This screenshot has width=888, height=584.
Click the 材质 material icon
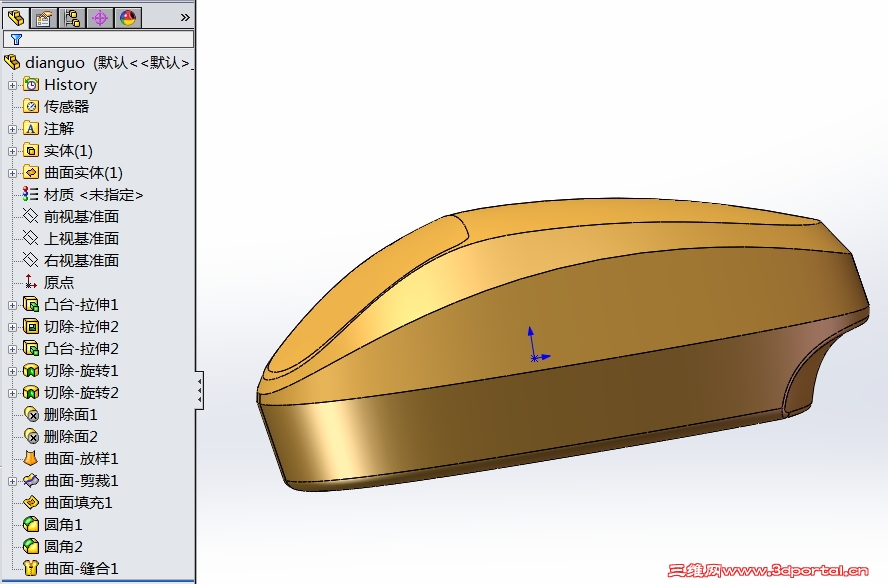[x=31, y=195]
